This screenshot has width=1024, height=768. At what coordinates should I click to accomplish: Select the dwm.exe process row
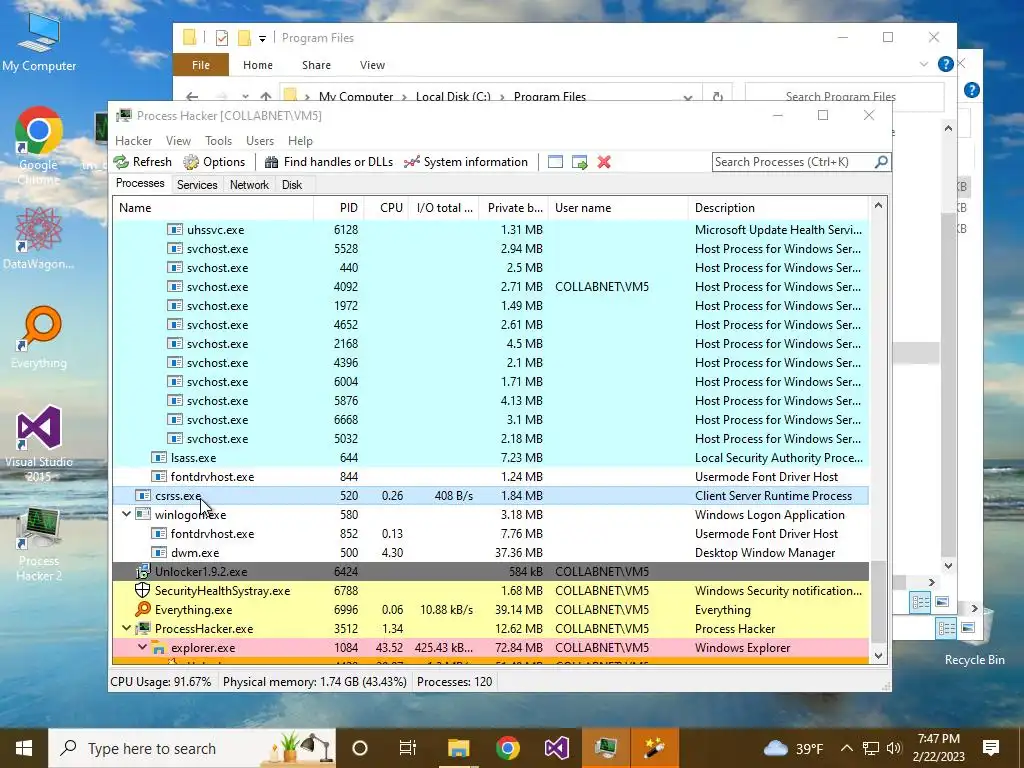click(x=490, y=552)
